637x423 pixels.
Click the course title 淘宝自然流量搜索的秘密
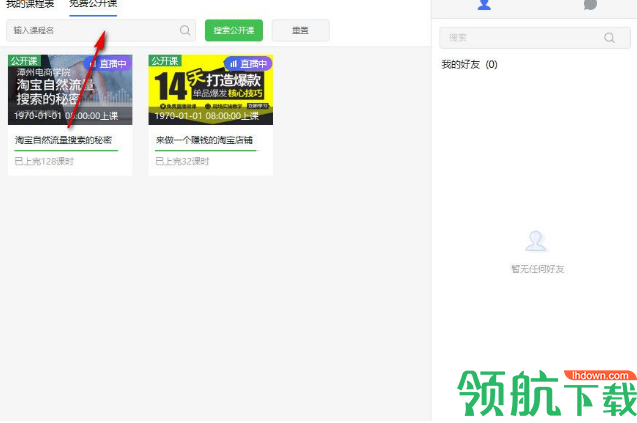coord(63,140)
